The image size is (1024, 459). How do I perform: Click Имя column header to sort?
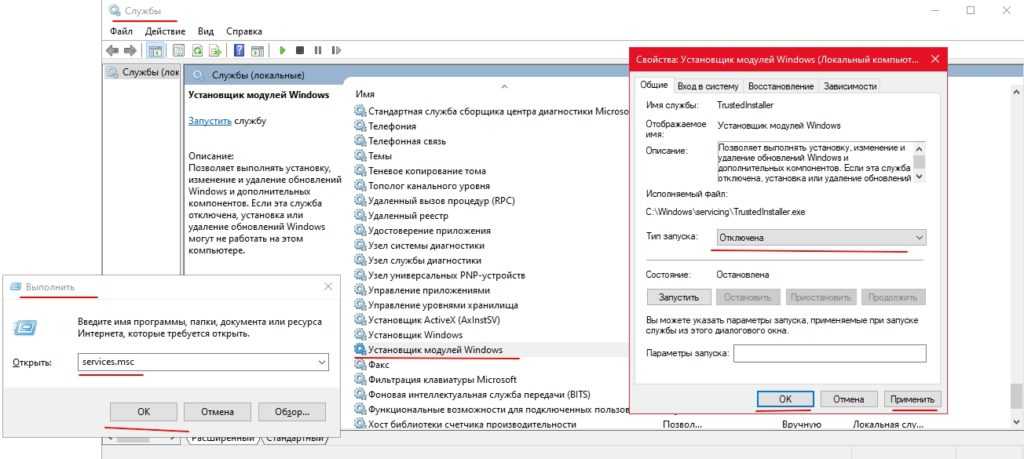coord(365,93)
